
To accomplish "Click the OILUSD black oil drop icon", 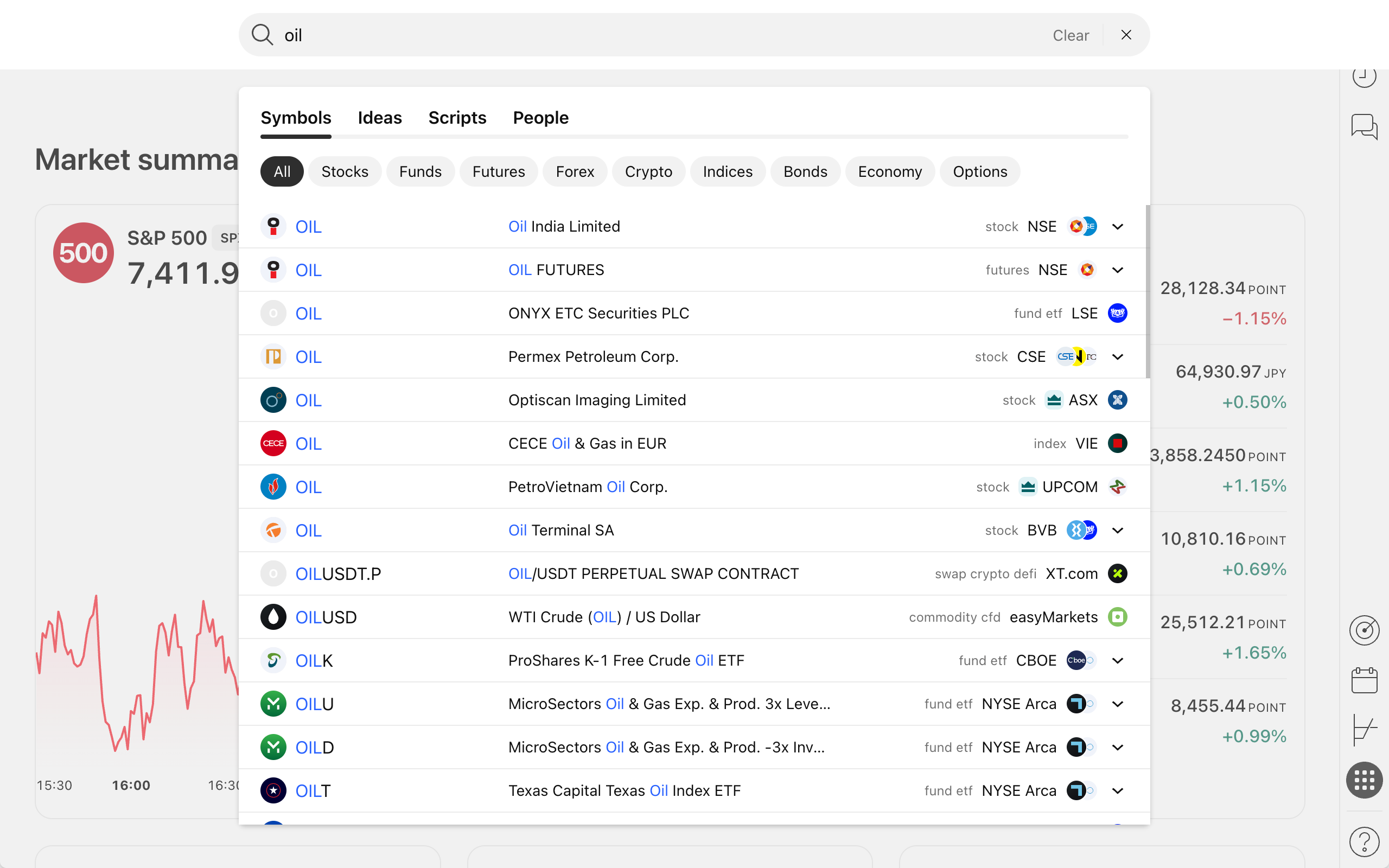I will (273, 617).
